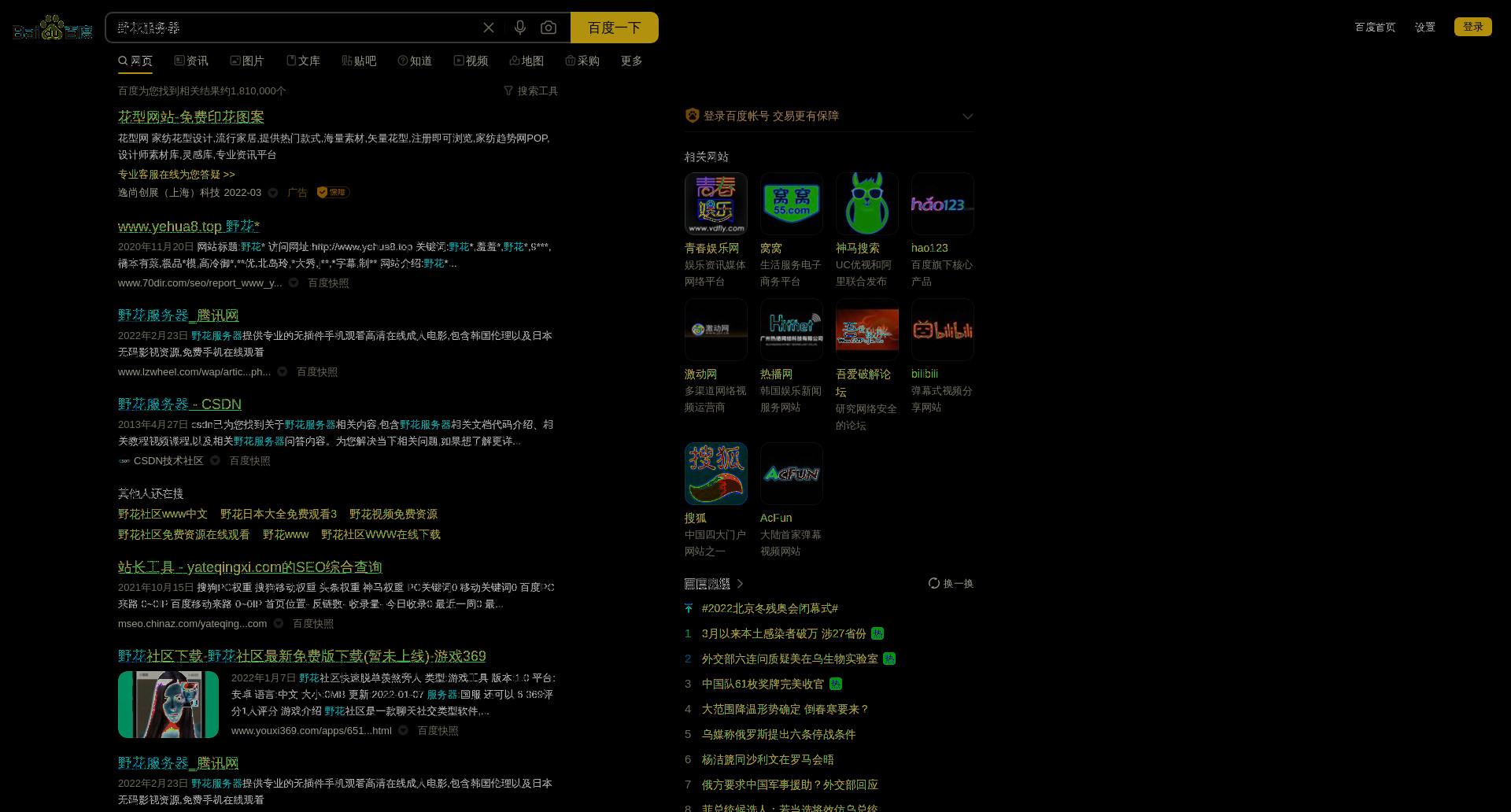This screenshot has width=1511, height=812.
Task: Open 百度快照 for CSDN result
Action: click(249, 461)
